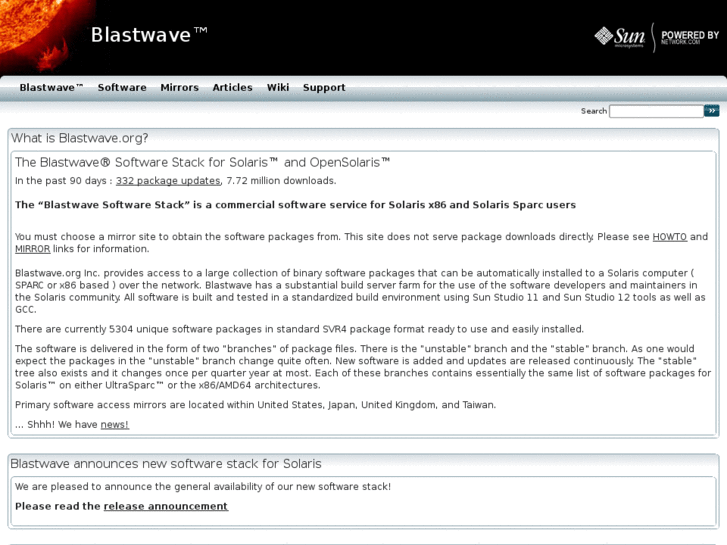Viewport: 727px width, 545px height.
Task: Click the Blastwave header title logo
Action: tap(149, 35)
